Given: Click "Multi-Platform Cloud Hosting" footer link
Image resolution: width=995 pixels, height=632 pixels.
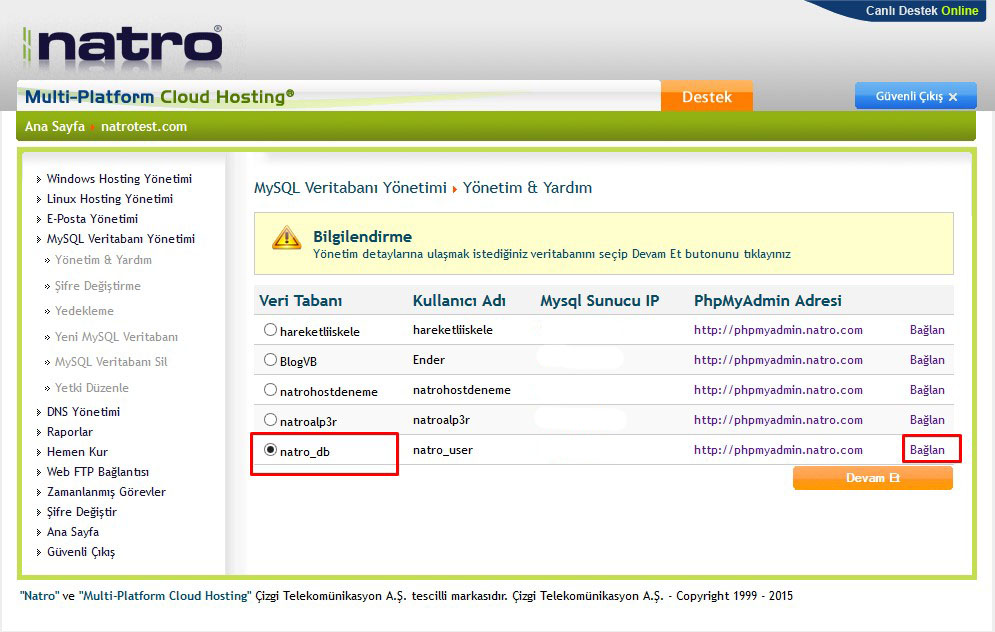Looking at the screenshot, I should tap(165, 596).
